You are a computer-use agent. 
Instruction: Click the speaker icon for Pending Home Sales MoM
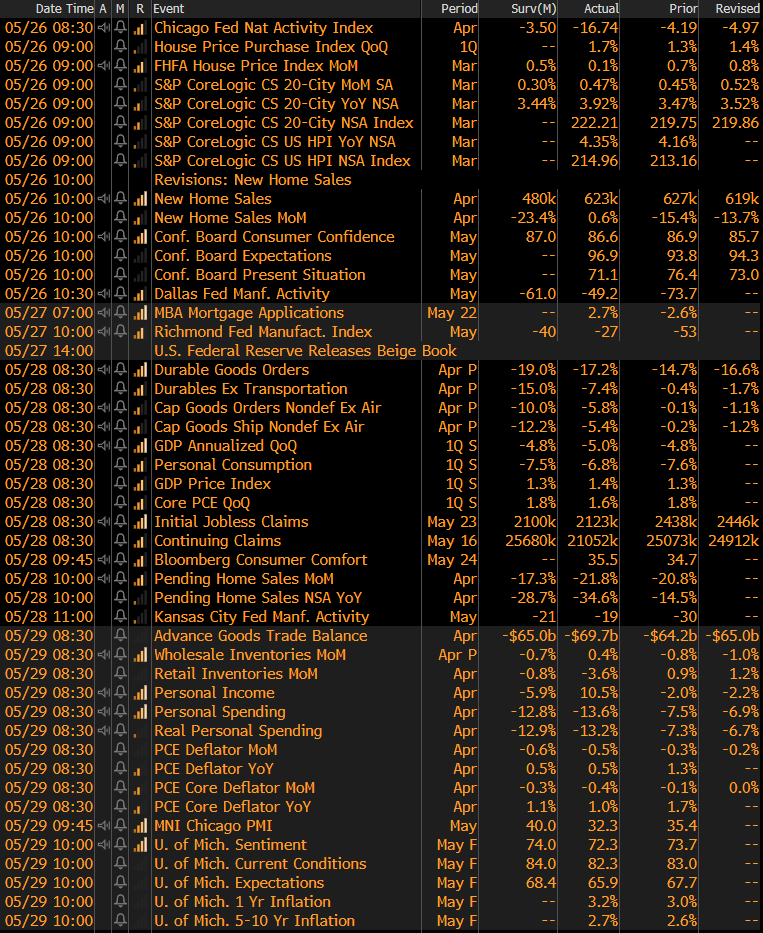(x=104, y=579)
